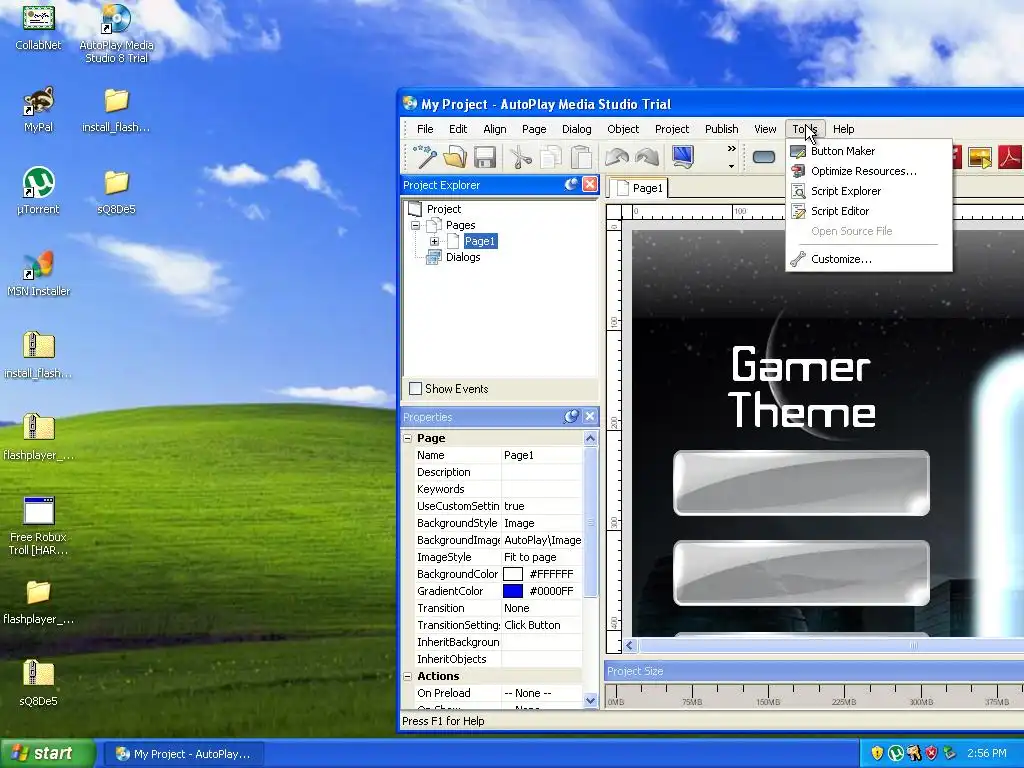Open the µTorrent desktop shortcut
This screenshot has height=768, width=1024.
coord(39,191)
